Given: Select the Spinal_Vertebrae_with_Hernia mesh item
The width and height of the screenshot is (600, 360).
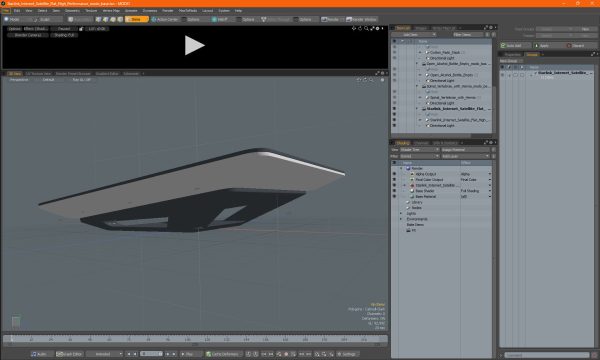Looking at the screenshot, I should pos(453,98).
